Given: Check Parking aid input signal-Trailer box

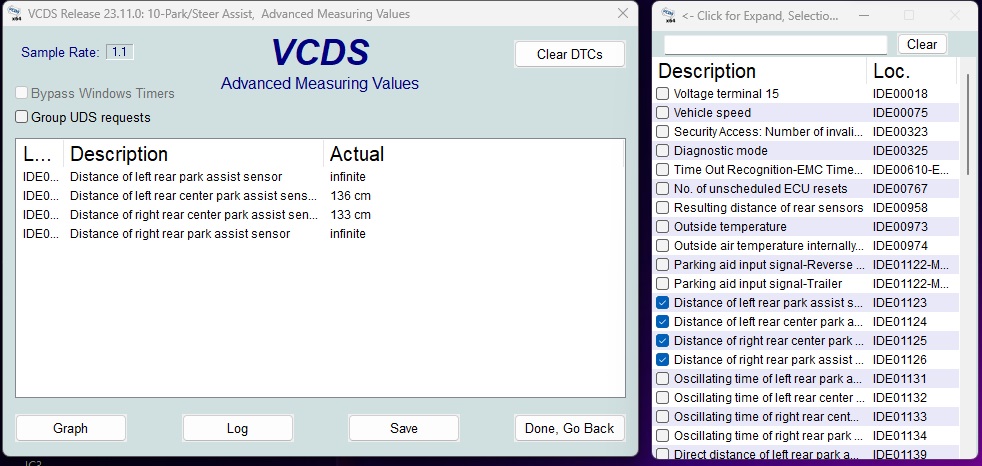Looking at the screenshot, I should (663, 284).
